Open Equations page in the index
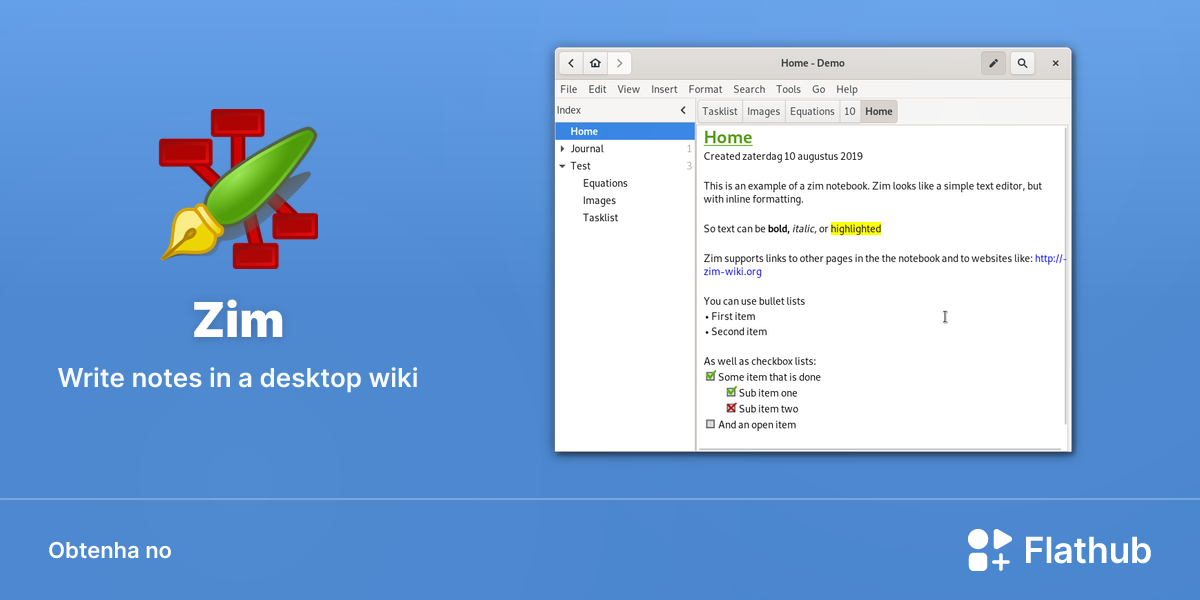Screen dimensions: 1200x600 pos(605,183)
